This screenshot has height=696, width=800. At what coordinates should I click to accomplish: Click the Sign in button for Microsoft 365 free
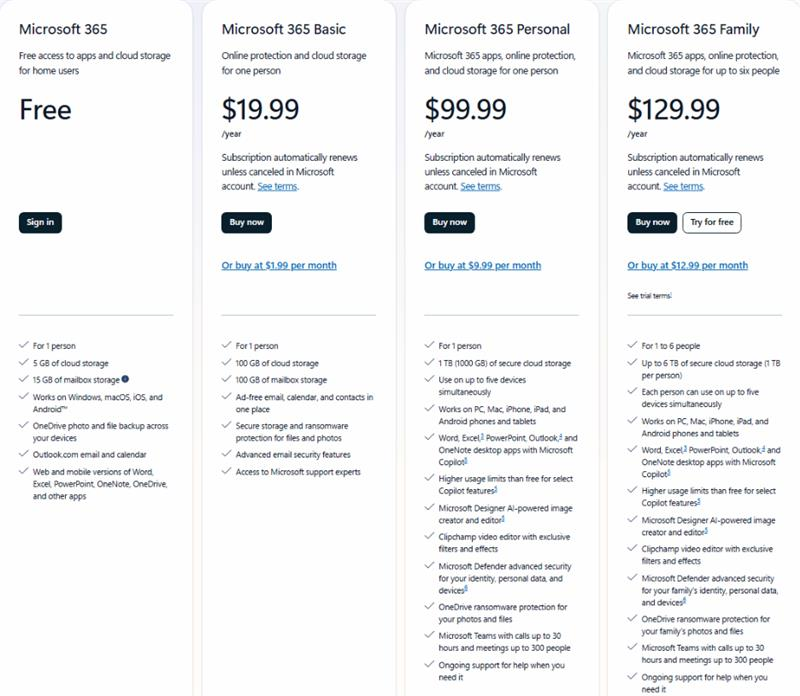pyautogui.click(x=40, y=222)
